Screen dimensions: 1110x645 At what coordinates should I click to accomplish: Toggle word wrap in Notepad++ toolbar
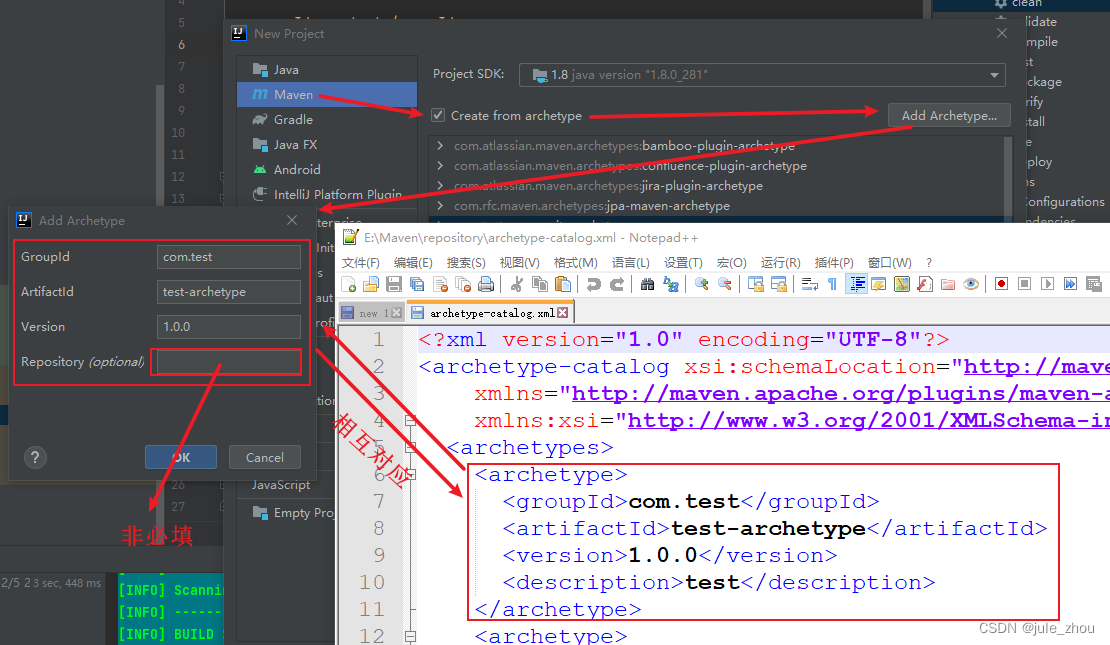pos(809,285)
